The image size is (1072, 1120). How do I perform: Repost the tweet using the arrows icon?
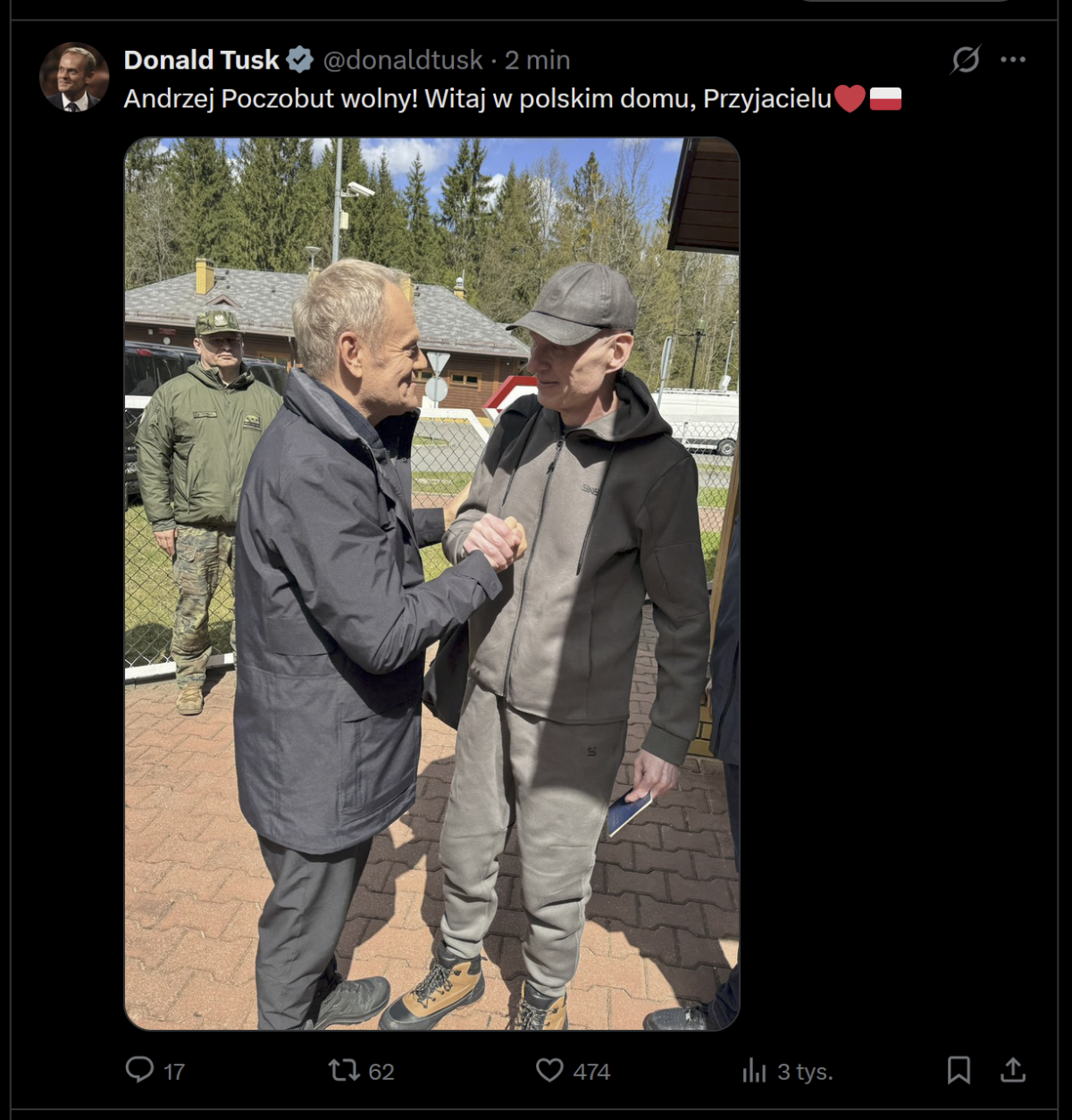(x=343, y=1069)
